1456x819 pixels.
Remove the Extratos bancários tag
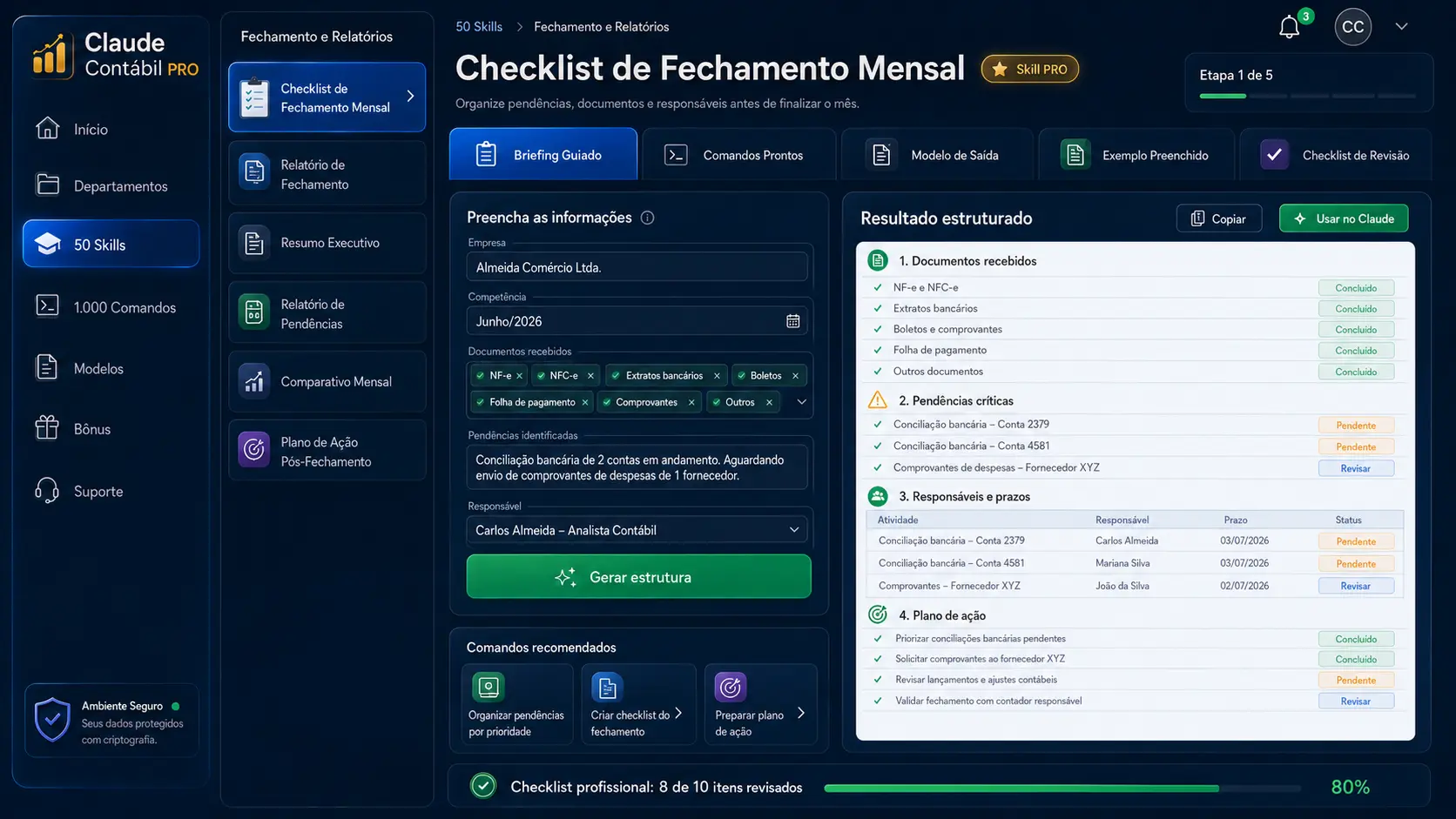coord(717,376)
